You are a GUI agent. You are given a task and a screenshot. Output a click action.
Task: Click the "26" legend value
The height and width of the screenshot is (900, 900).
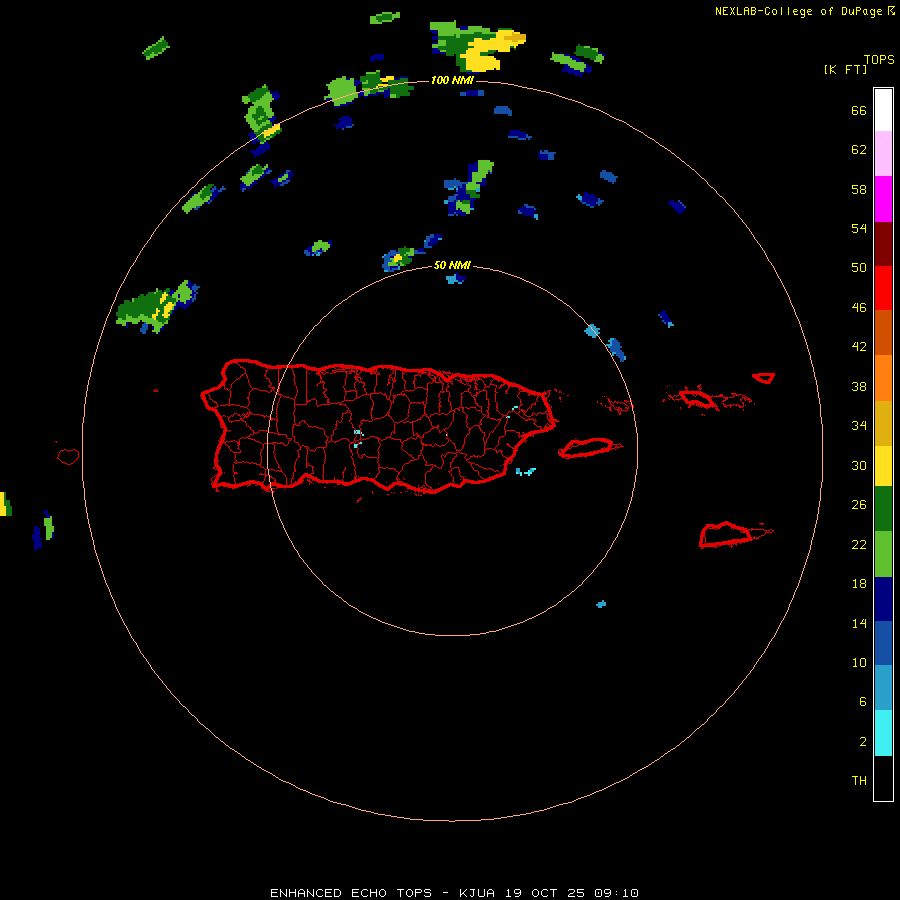point(859,505)
